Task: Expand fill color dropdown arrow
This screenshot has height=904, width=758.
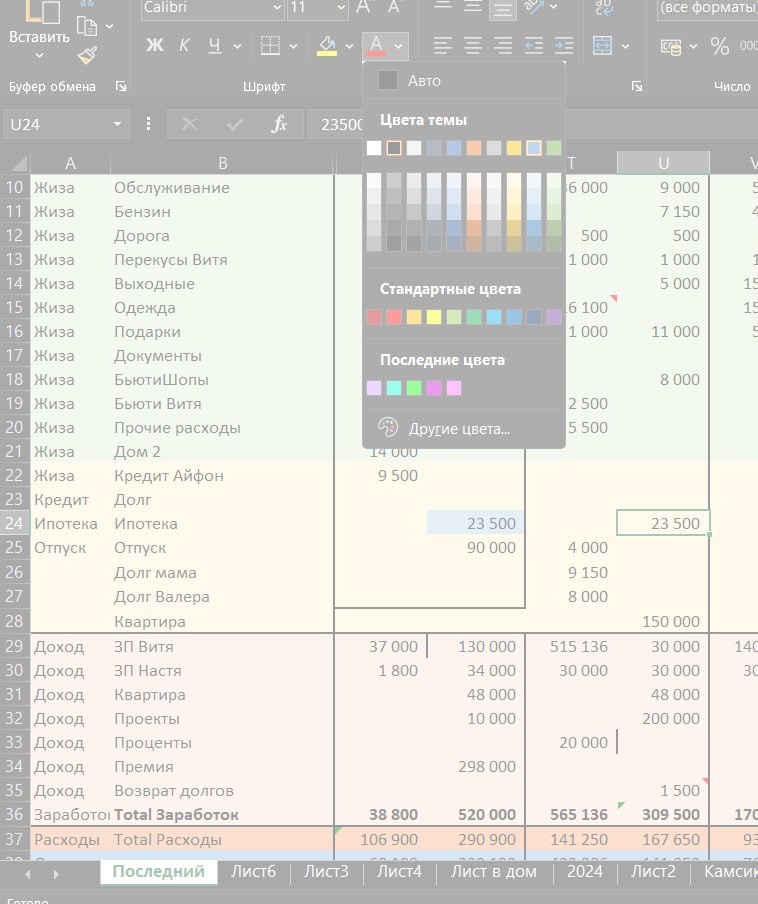Action: (349, 46)
